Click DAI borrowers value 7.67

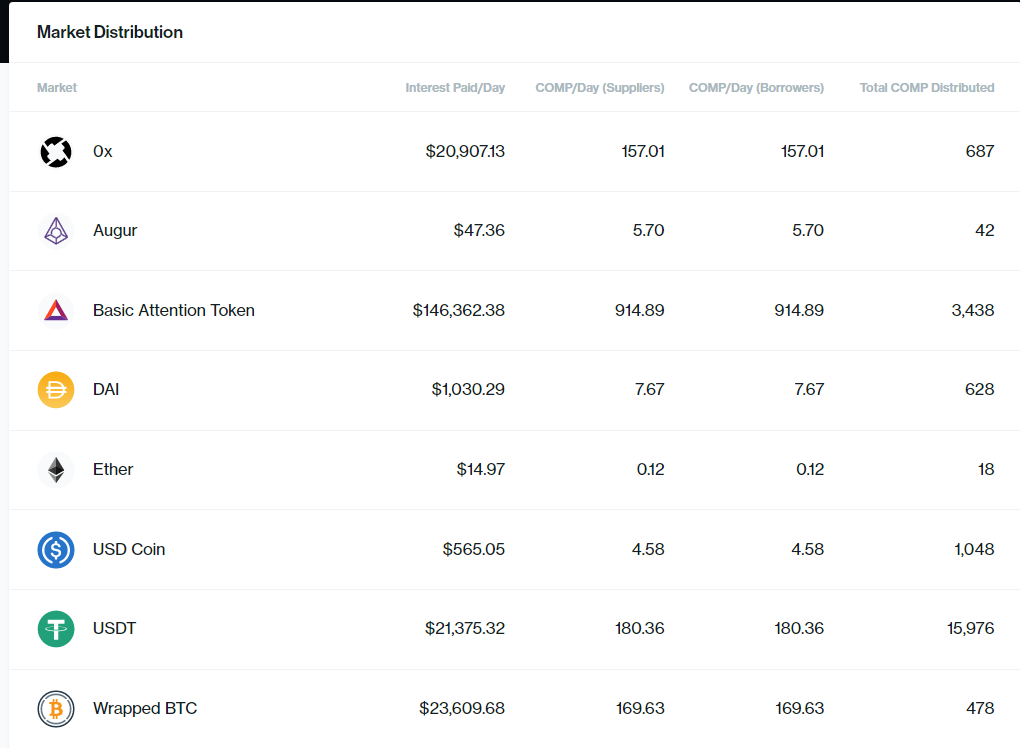click(x=809, y=390)
